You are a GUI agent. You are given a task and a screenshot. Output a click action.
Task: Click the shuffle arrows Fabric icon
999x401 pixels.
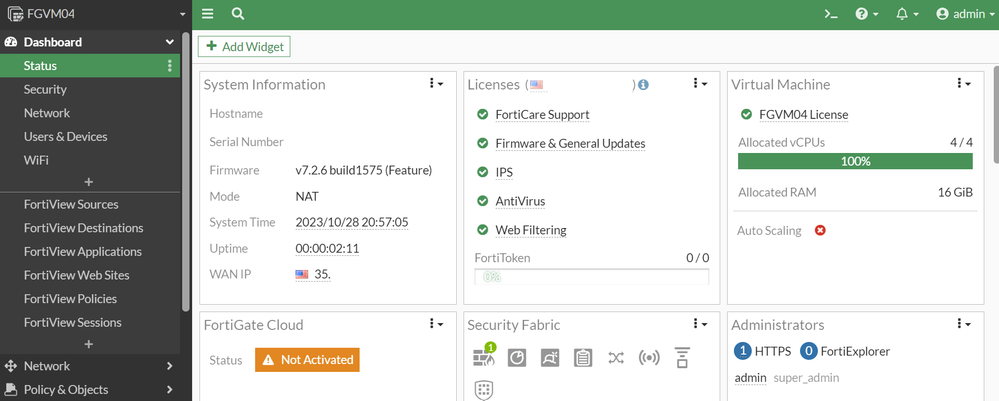point(616,357)
